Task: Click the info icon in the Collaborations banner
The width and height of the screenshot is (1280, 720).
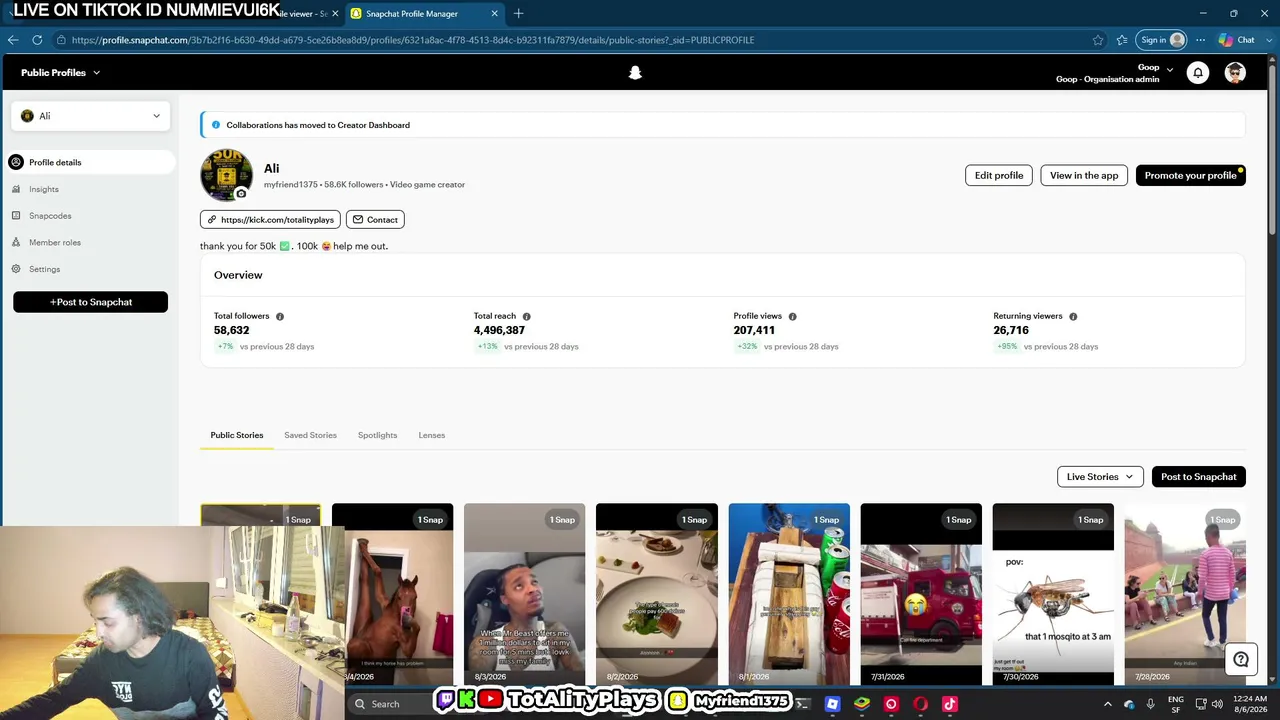Action: click(215, 125)
